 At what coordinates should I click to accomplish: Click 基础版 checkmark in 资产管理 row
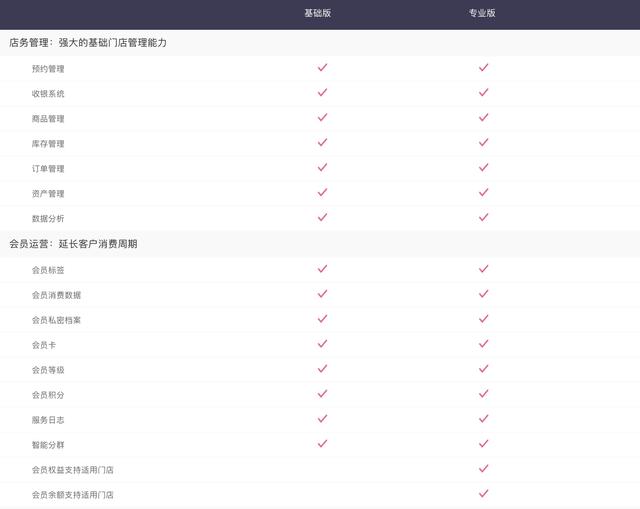322,192
